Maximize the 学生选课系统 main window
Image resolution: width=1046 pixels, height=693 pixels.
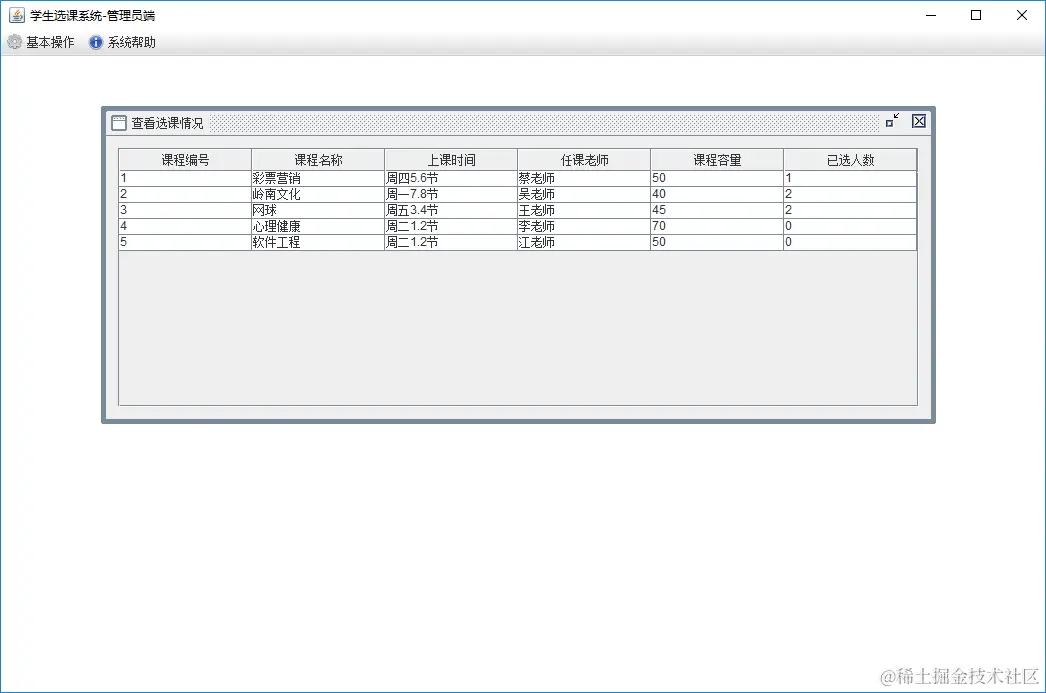pos(976,15)
